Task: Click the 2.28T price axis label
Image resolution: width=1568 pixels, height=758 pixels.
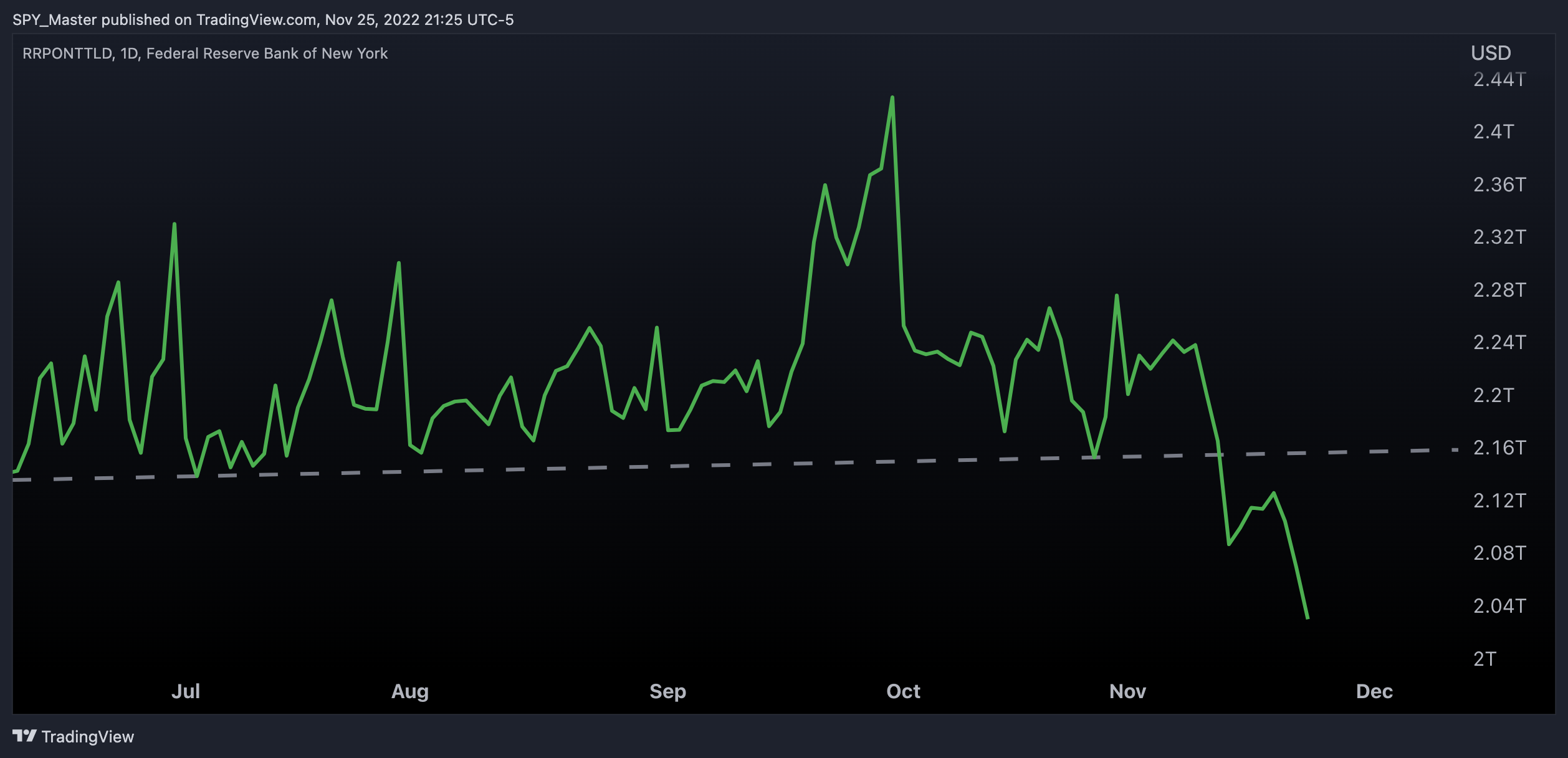Action: click(x=1499, y=290)
